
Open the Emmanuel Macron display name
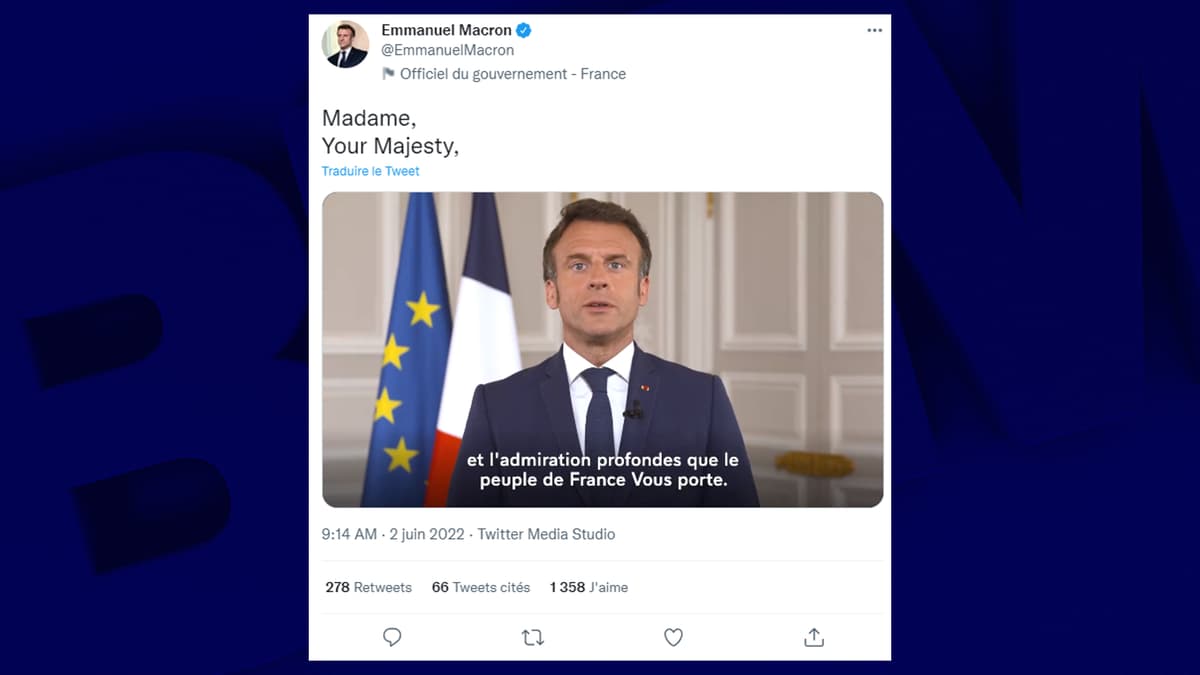446,30
